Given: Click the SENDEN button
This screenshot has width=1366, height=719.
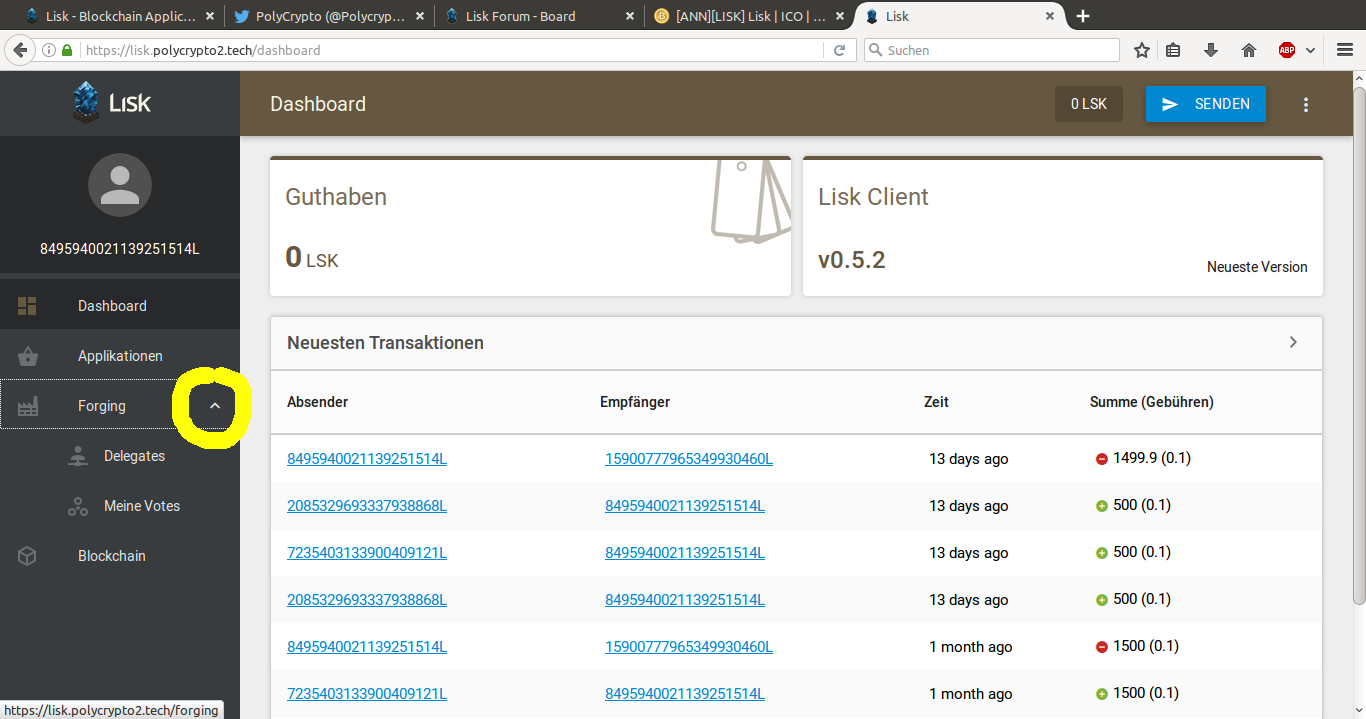Looking at the screenshot, I should coord(1206,104).
